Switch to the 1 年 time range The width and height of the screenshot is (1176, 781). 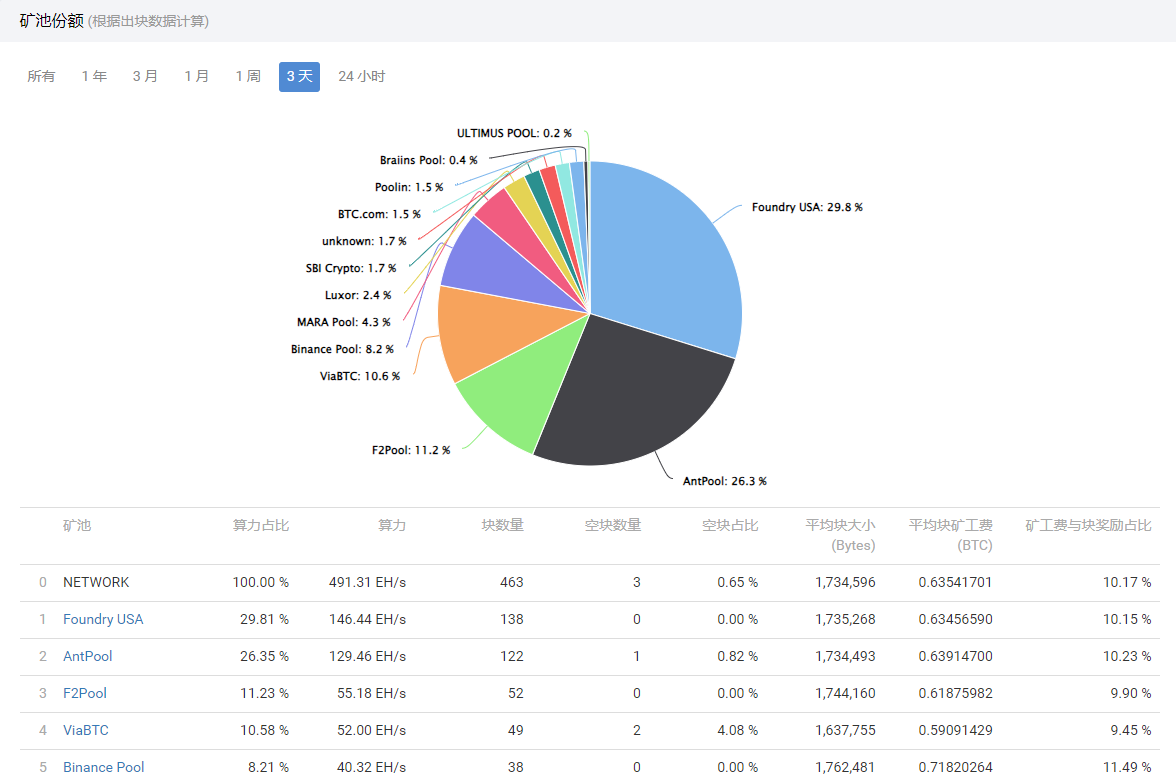coord(94,76)
